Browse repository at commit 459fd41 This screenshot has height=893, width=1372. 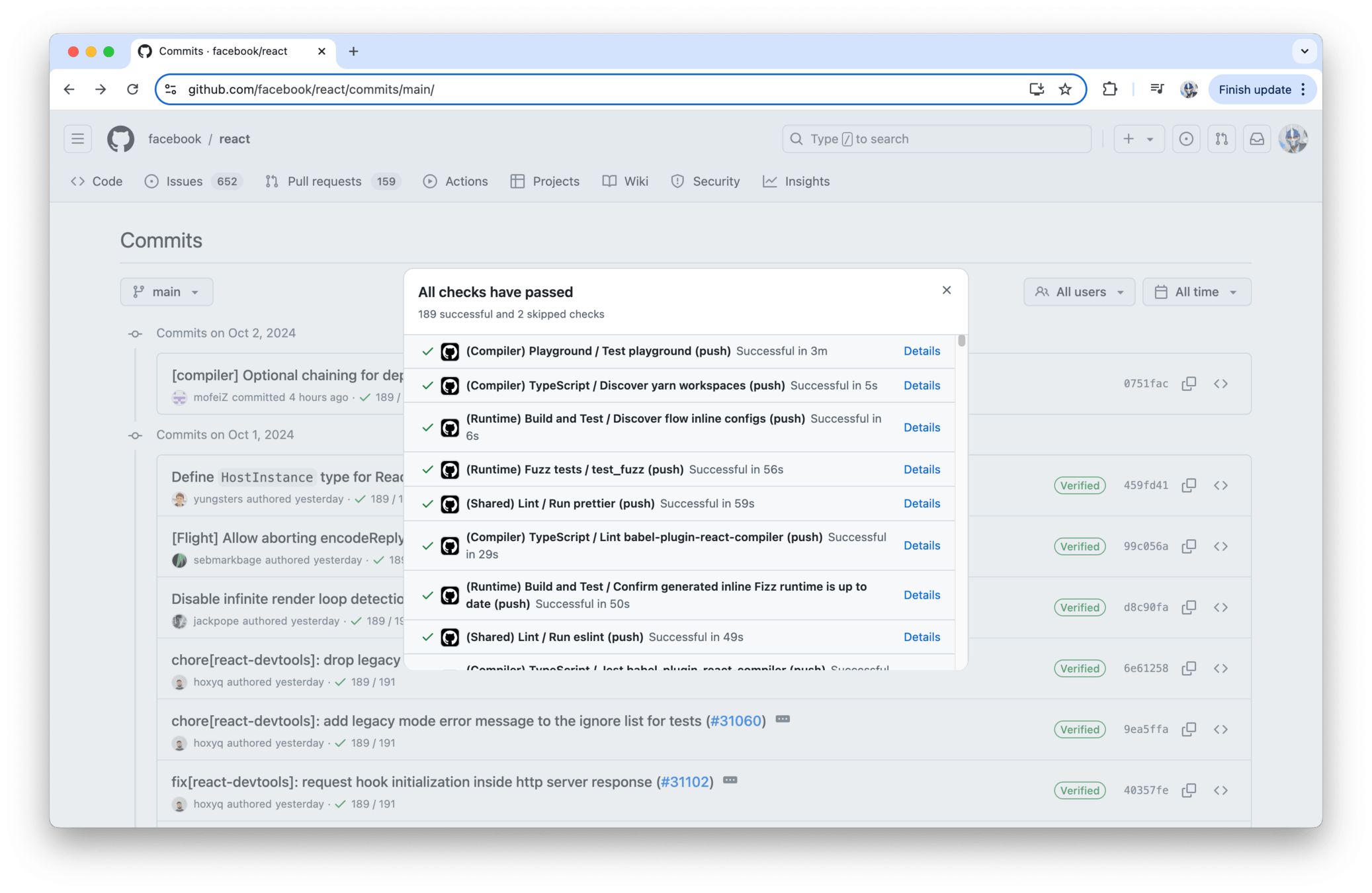click(x=1221, y=486)
